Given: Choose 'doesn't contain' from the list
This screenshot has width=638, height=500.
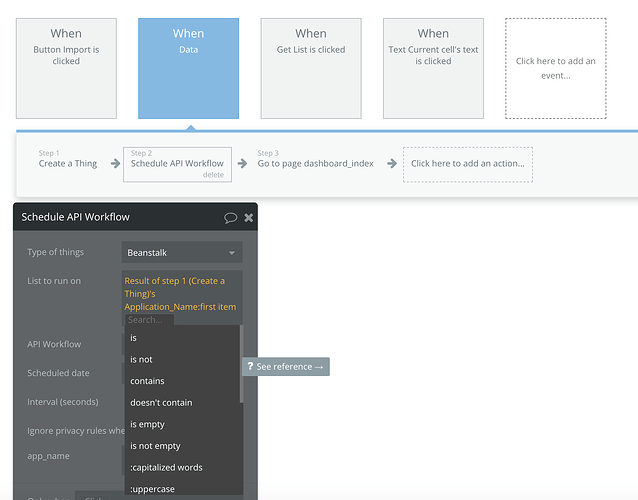Looking at the screenshot, I should pyautogui.click(x=182, y=402).
